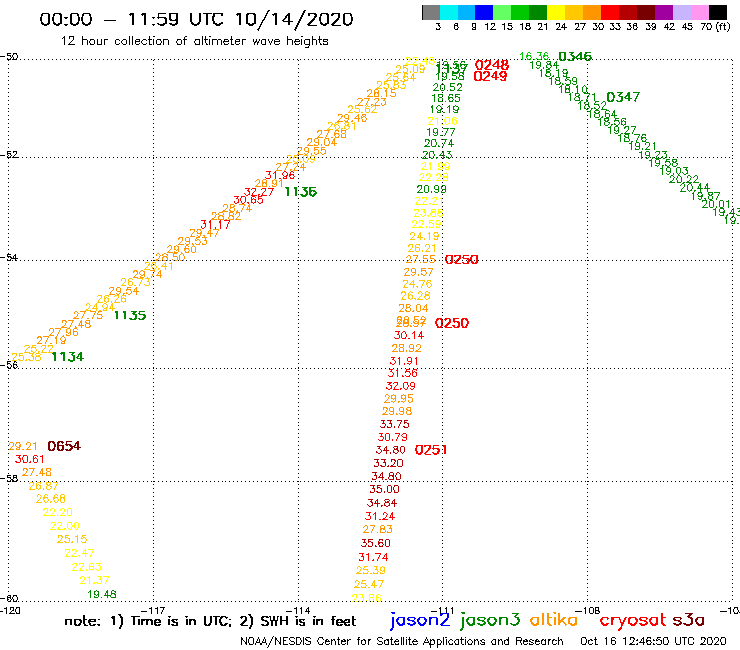
Task: Click the red time marker 0248
Action: [x=492, y=65]
